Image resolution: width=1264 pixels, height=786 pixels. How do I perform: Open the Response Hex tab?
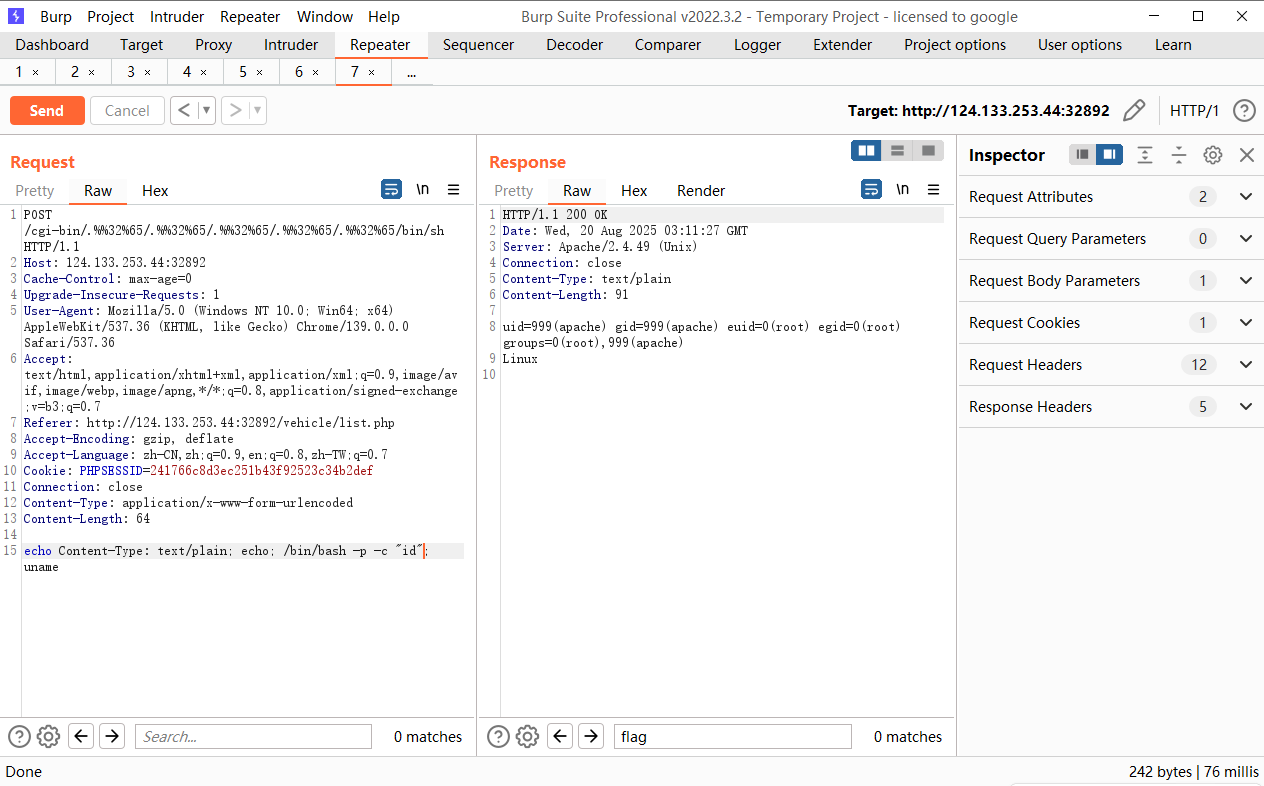(634, 191)
